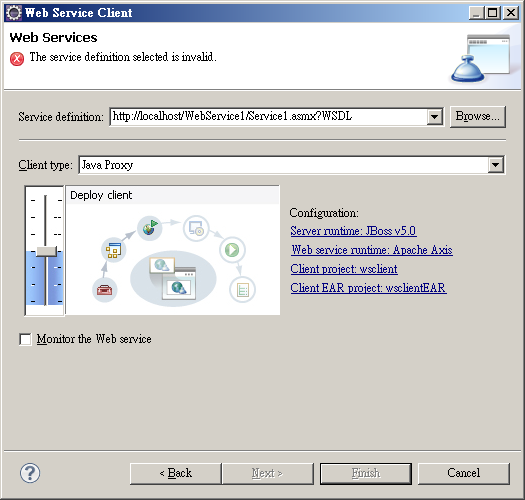Click the red error icon beside invalid message
The image size is (525, 500).
17,59
